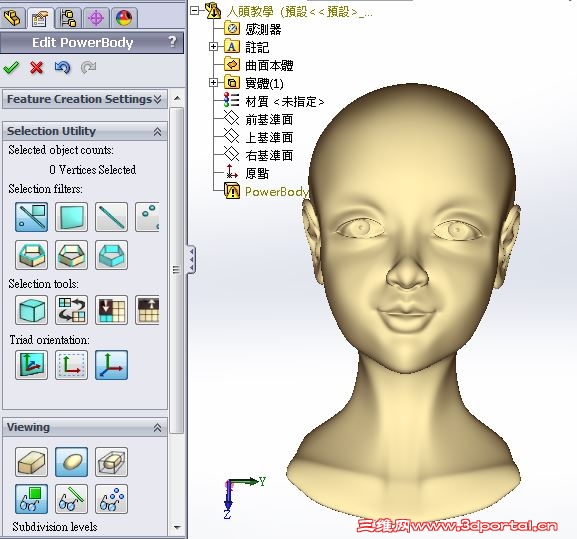This screenshot has width=577, height=539.
Task: Toggle edge display glasses icon
Action: [71, 499]
